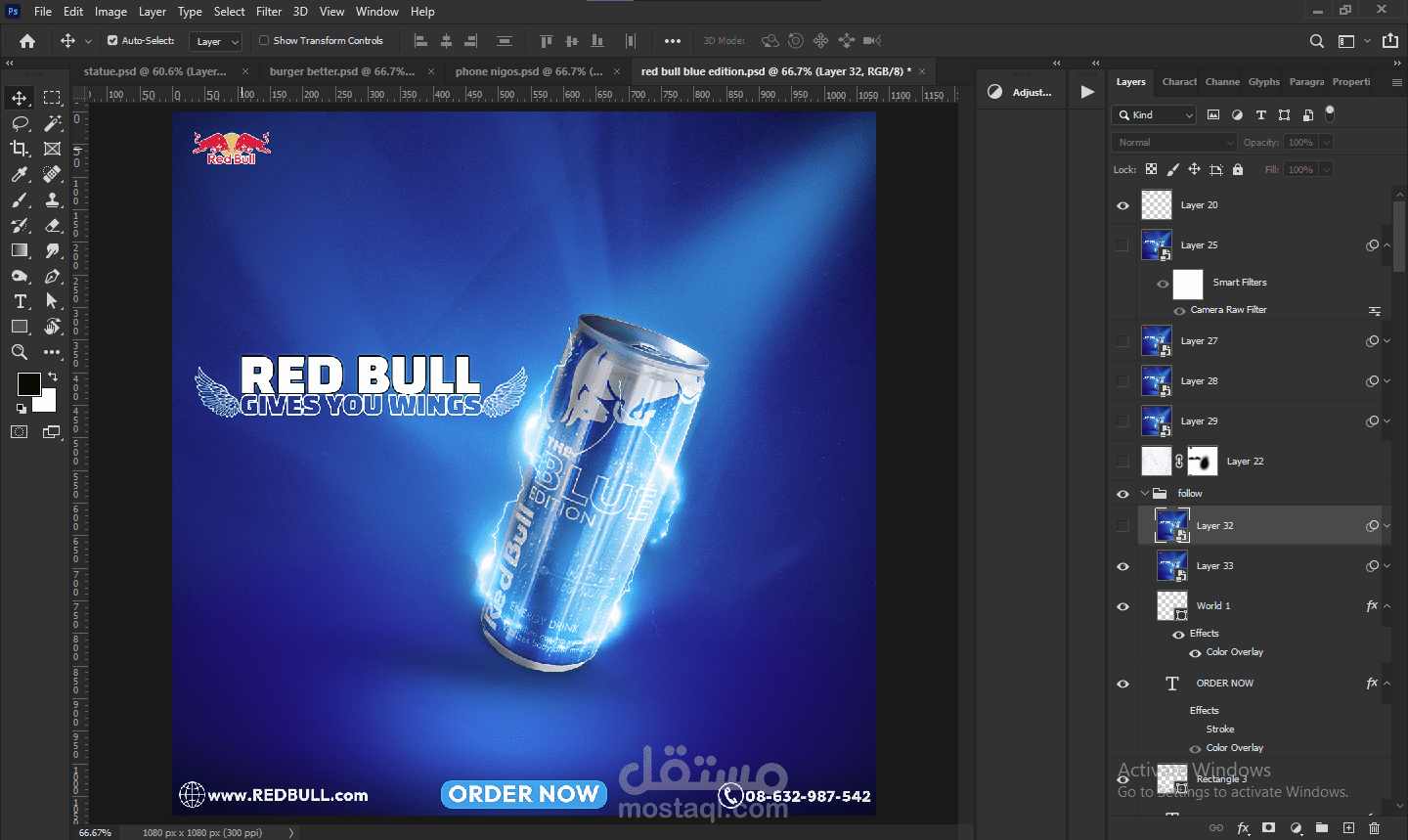Select the Lasso tool

[x=20, y=123]
